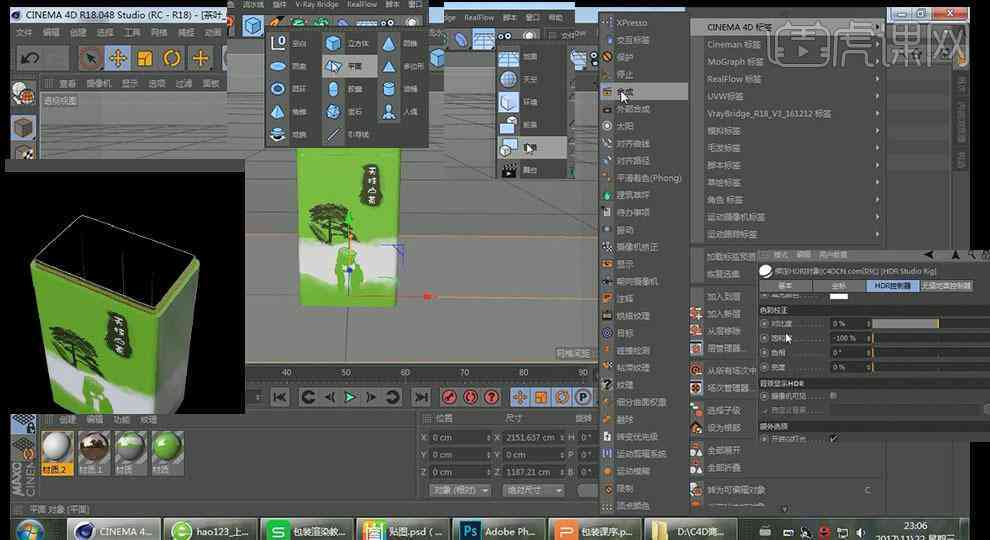Choose the landscape primitive icon
The width and height of the screenshot is (990, 540).
tap(278, 134)
